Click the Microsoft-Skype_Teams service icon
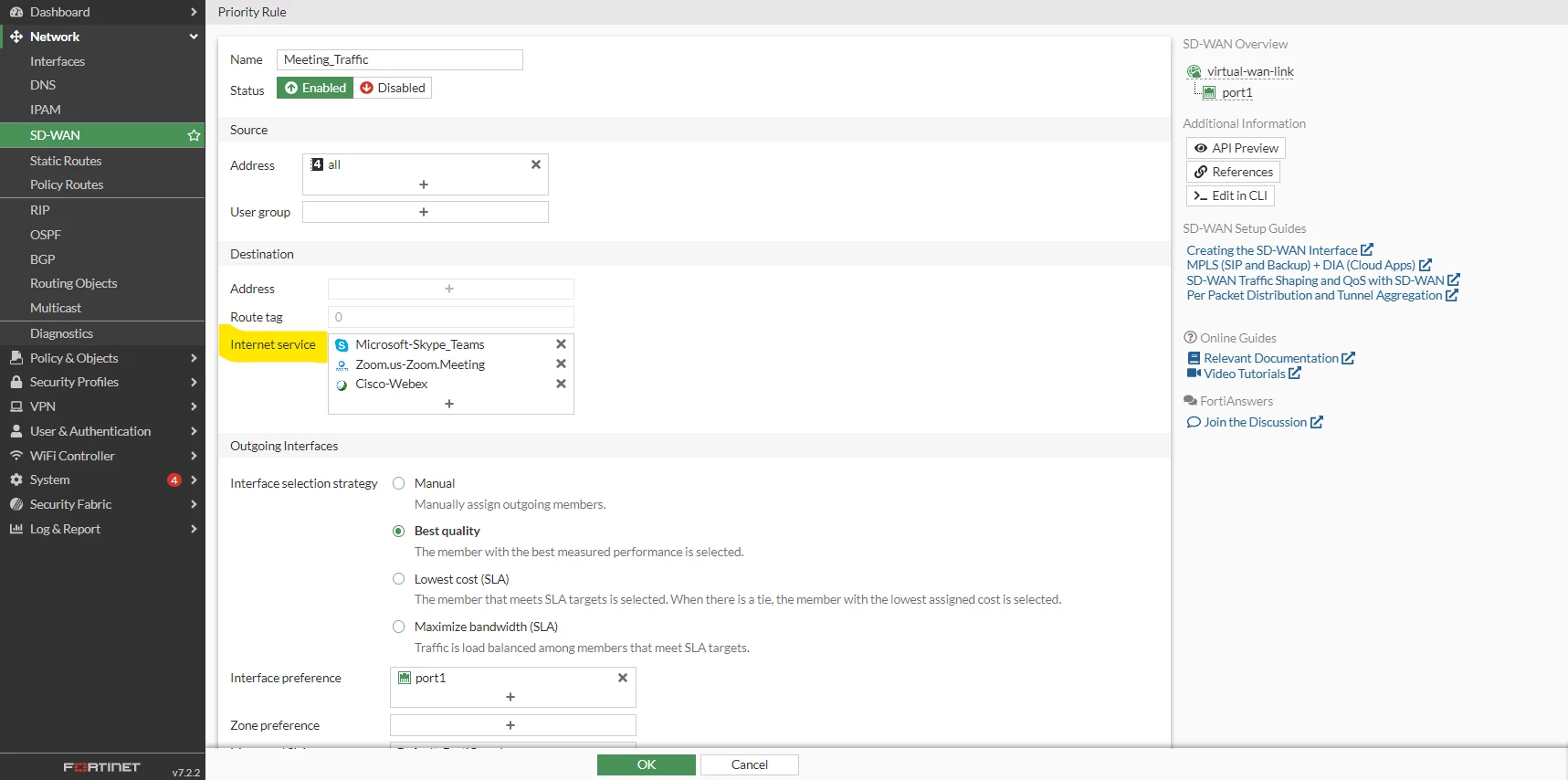 click(342, 345)
